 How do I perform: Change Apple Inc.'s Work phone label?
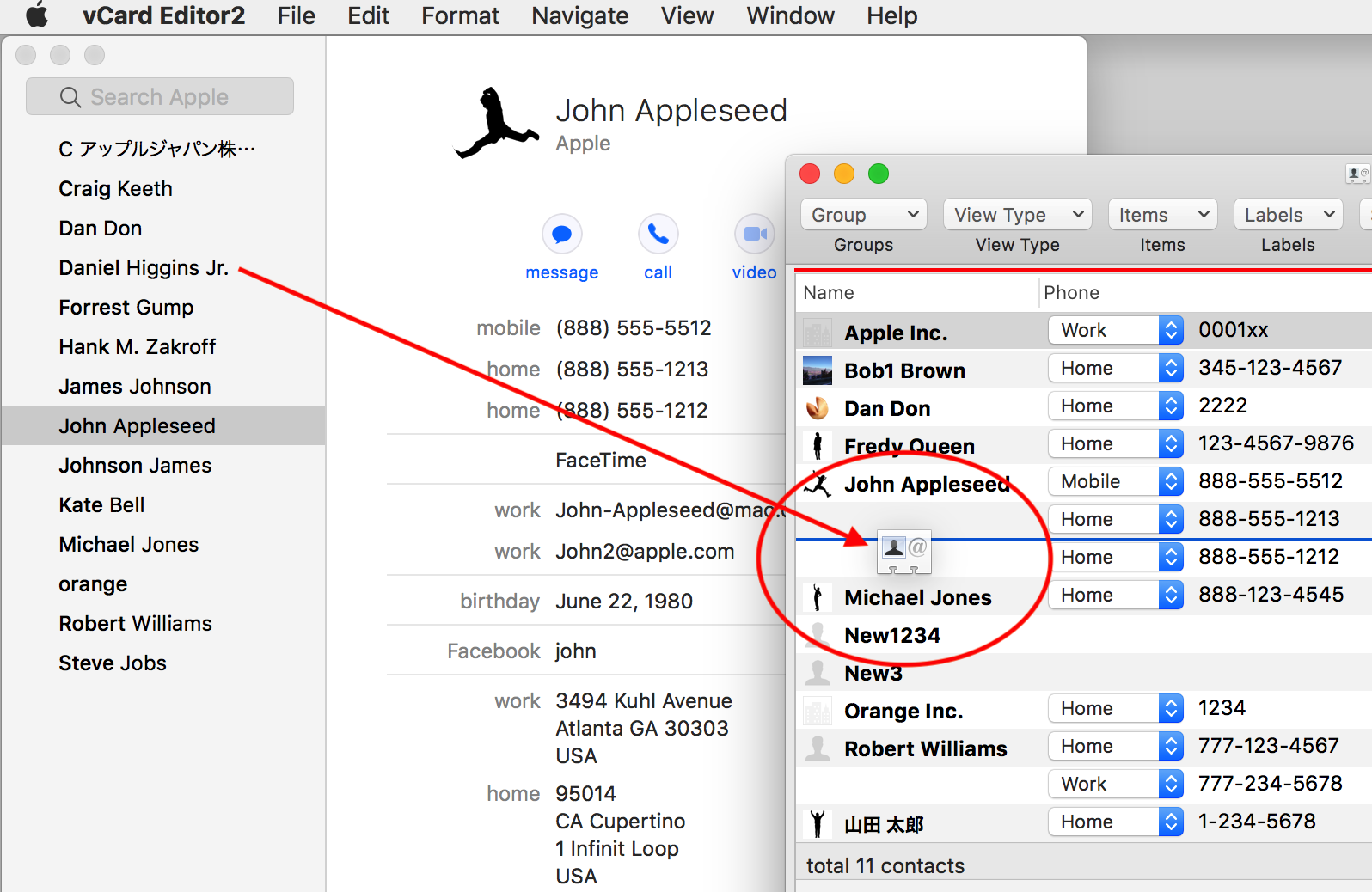tap(1116, 330)
